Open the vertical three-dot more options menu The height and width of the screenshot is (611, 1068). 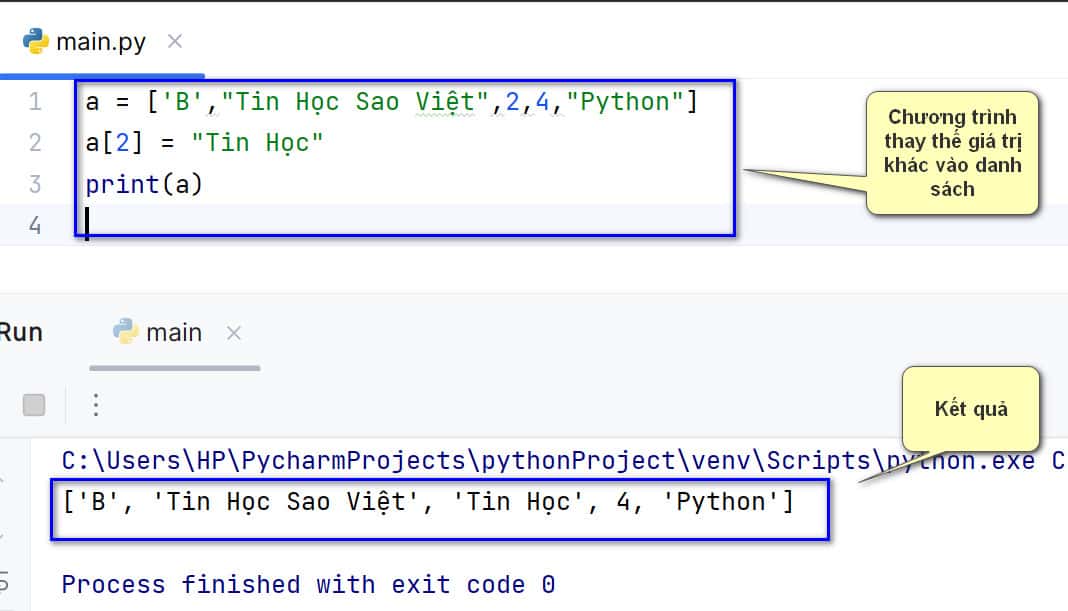tap(96, 405)
